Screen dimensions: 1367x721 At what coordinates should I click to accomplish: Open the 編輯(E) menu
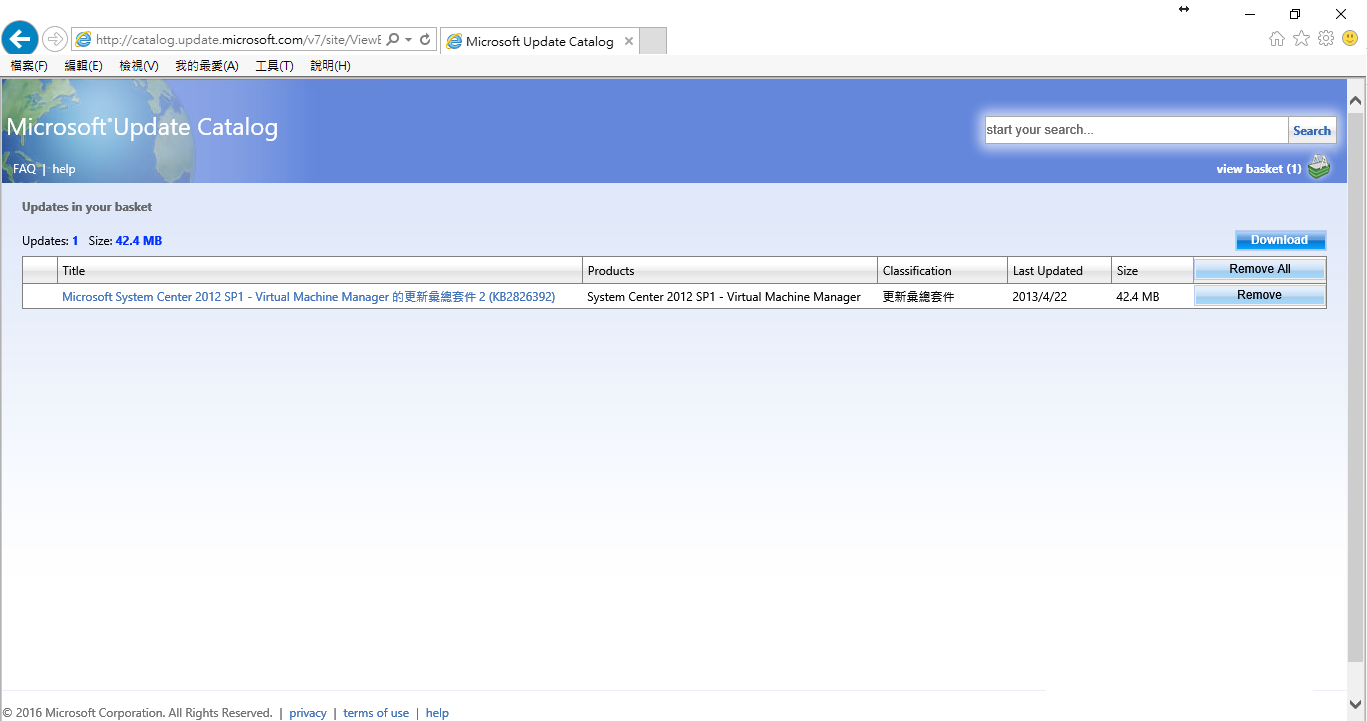pos(83,66)
